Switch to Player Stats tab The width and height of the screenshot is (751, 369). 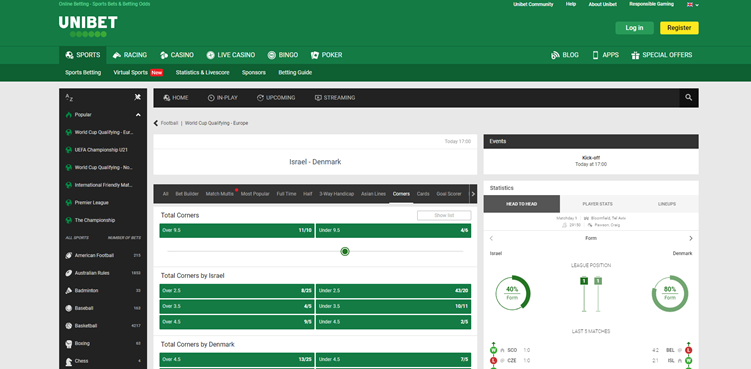click(597, 204)
